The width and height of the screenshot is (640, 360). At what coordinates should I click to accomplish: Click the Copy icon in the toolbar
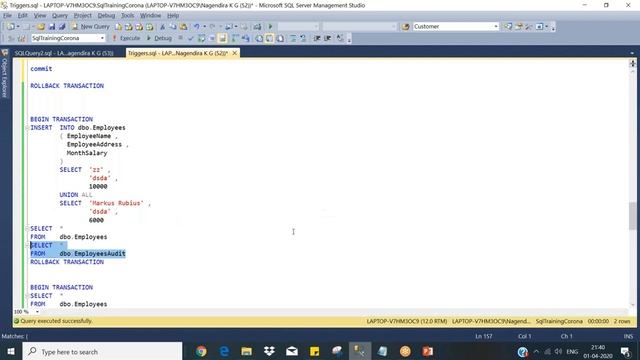coord(173,27)
